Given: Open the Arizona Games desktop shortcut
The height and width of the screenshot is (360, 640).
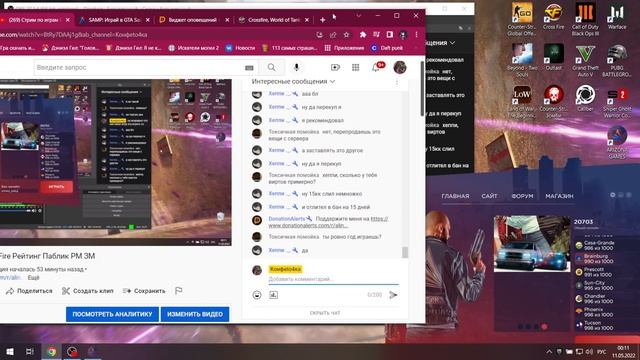Looking at the screenshot, I should point(617,142).
